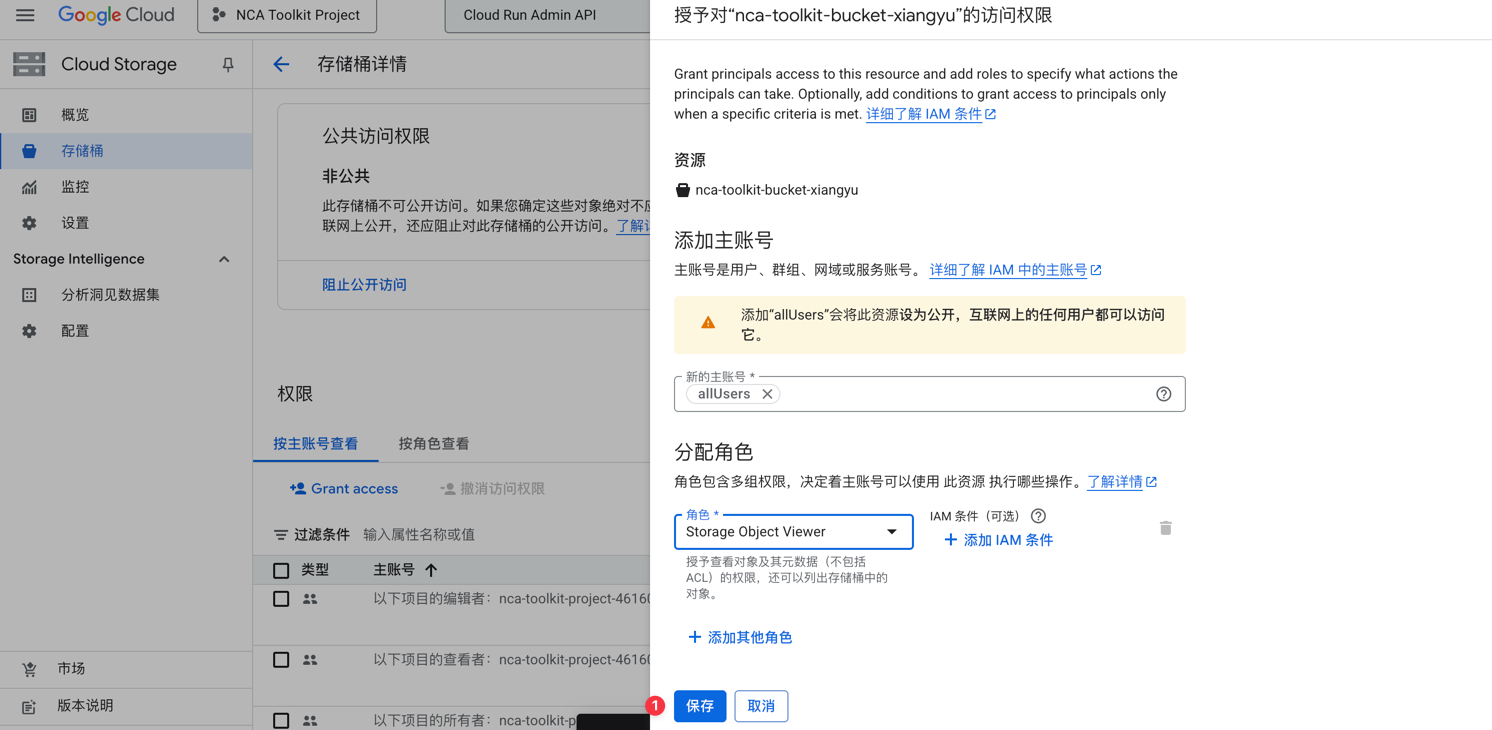Click the help icon in 新的主账号 field
Screen dimensions: 1492x730
(x=1163, y=394)
